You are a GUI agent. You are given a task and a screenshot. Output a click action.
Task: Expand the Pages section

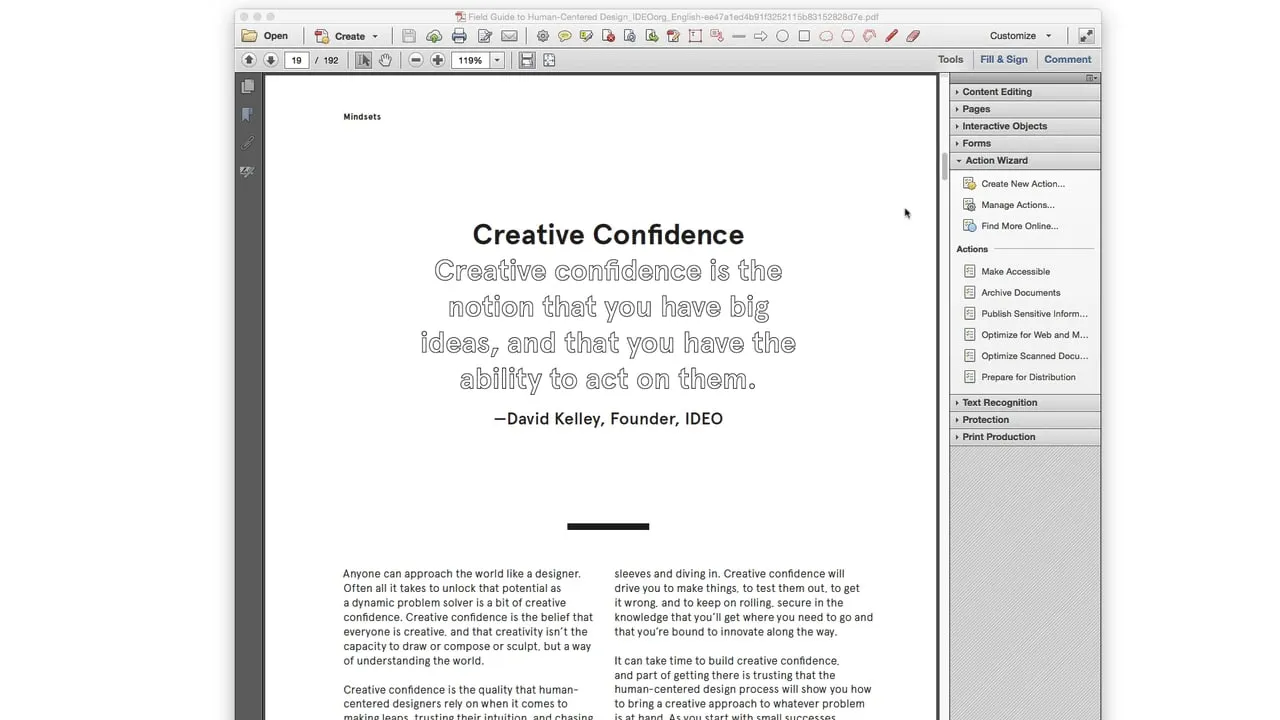coord(1025,109)
